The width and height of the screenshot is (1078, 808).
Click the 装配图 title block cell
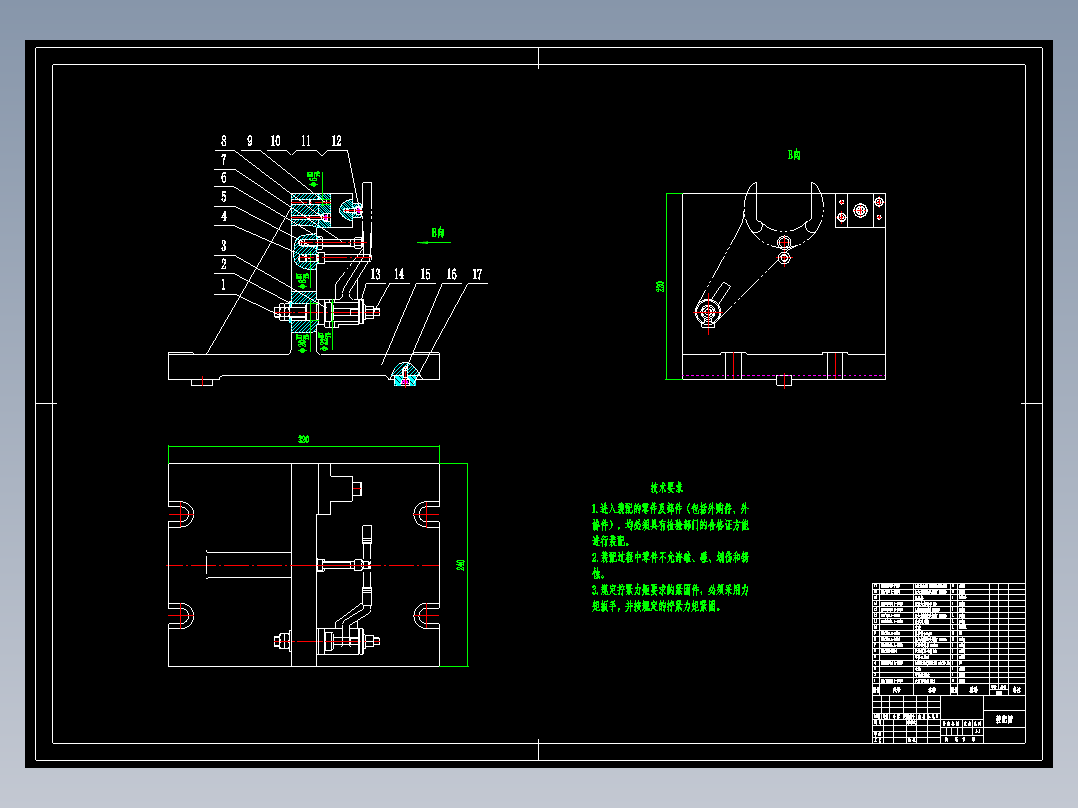coord(1004,719)
